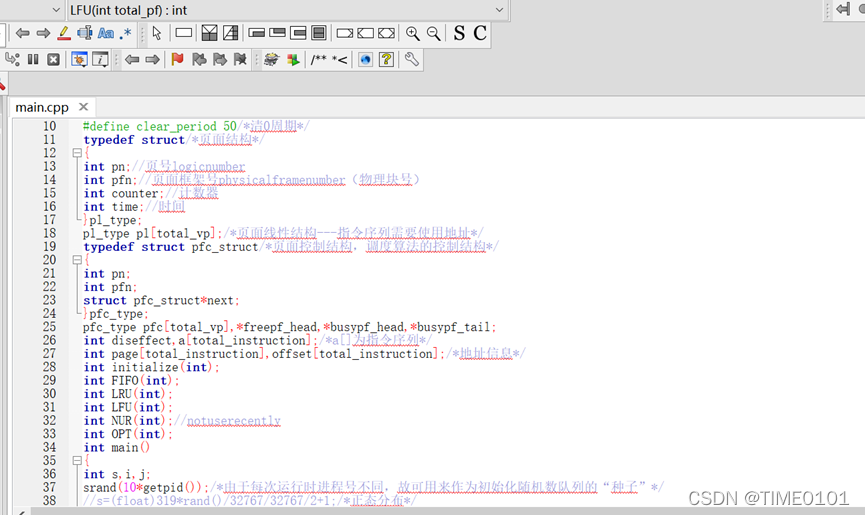This screenshot has height=515, width=865.
Task: Select the second loop brick tool
Action: pyautogui.click(x=277, y=33)
